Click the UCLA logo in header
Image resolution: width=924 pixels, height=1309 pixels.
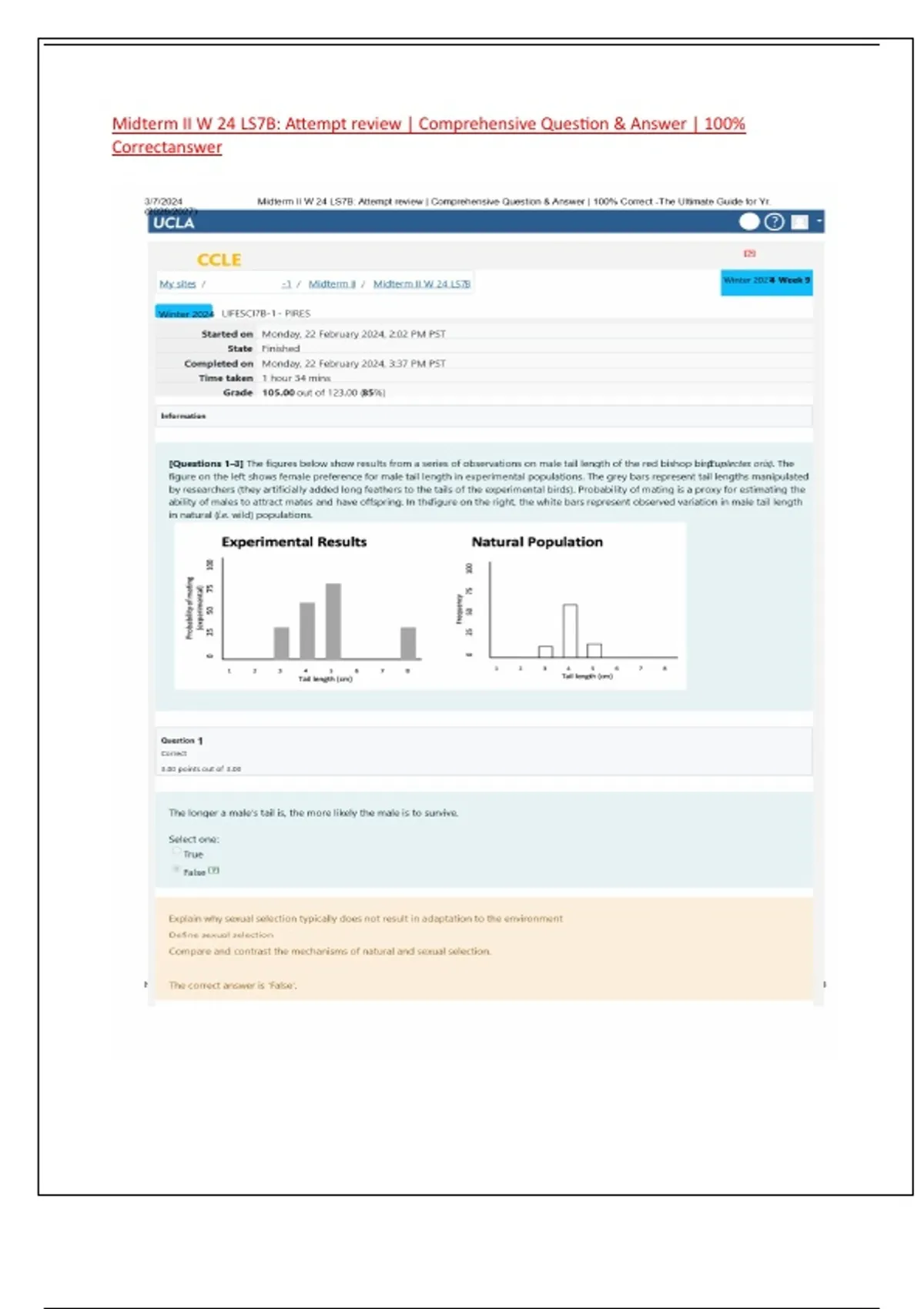(x=173, y=223)
